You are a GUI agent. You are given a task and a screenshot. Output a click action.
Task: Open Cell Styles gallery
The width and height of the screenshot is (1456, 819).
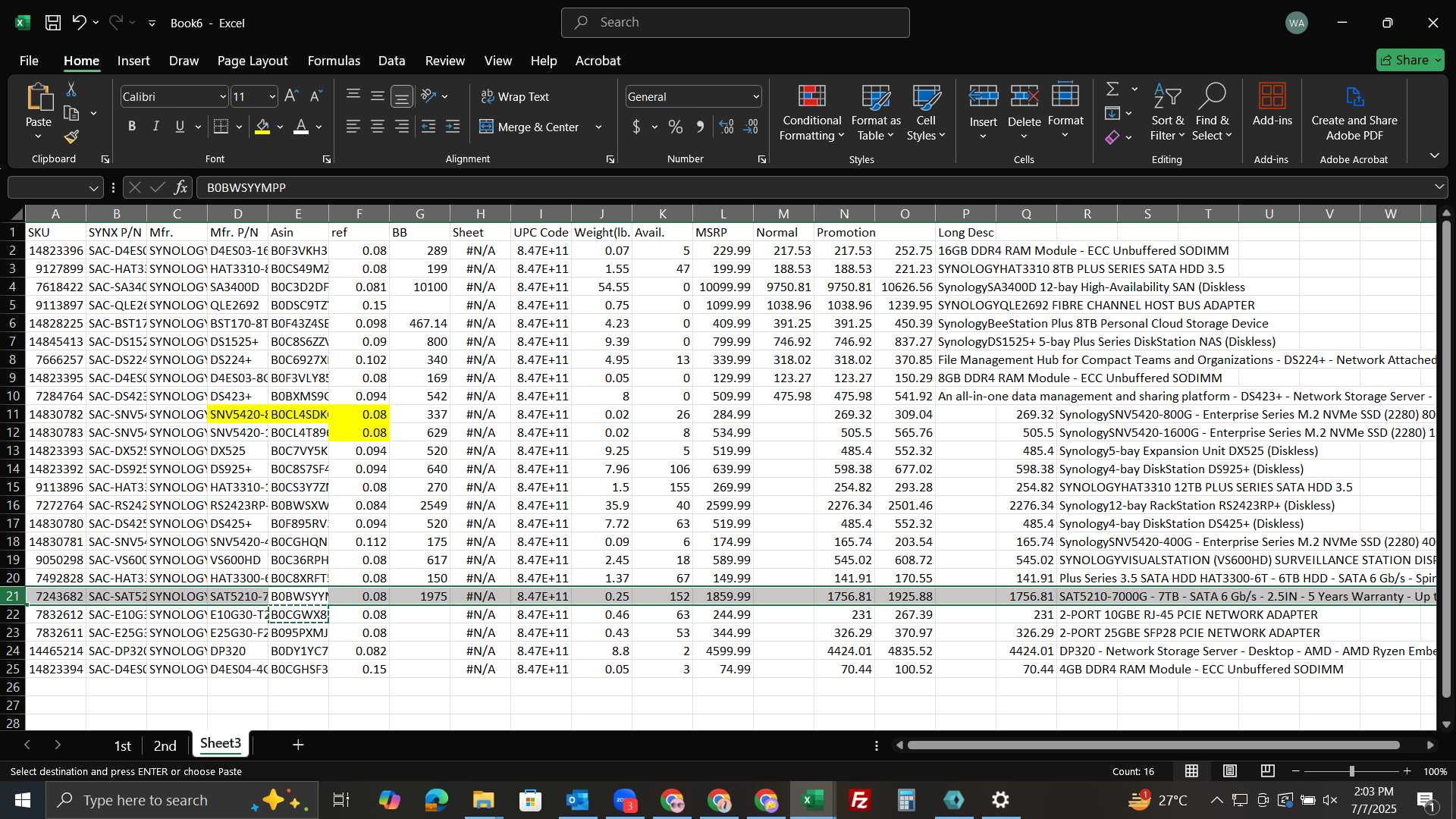coord(926,113)
